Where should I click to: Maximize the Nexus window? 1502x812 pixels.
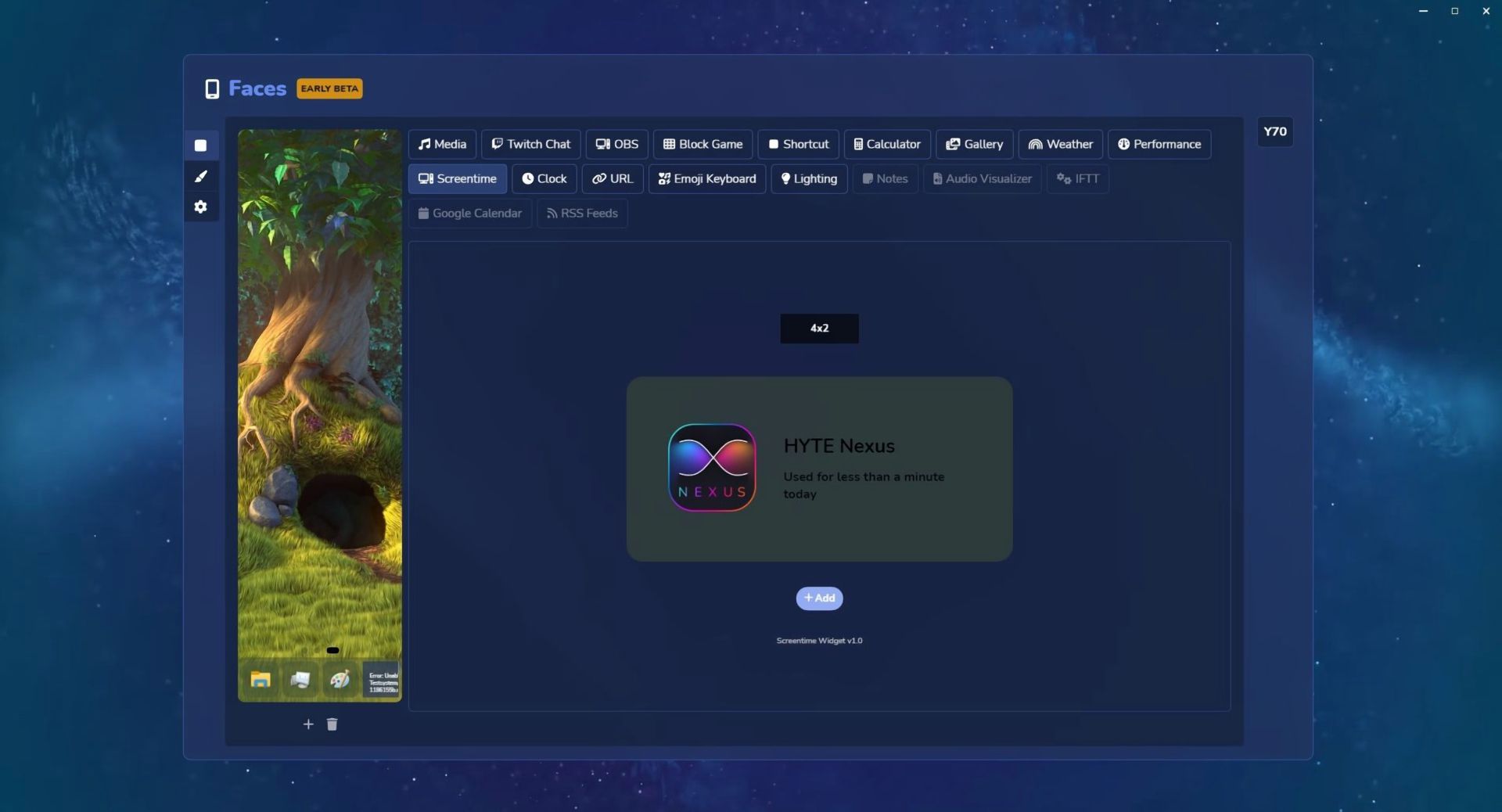click(x=1455, y=11)
